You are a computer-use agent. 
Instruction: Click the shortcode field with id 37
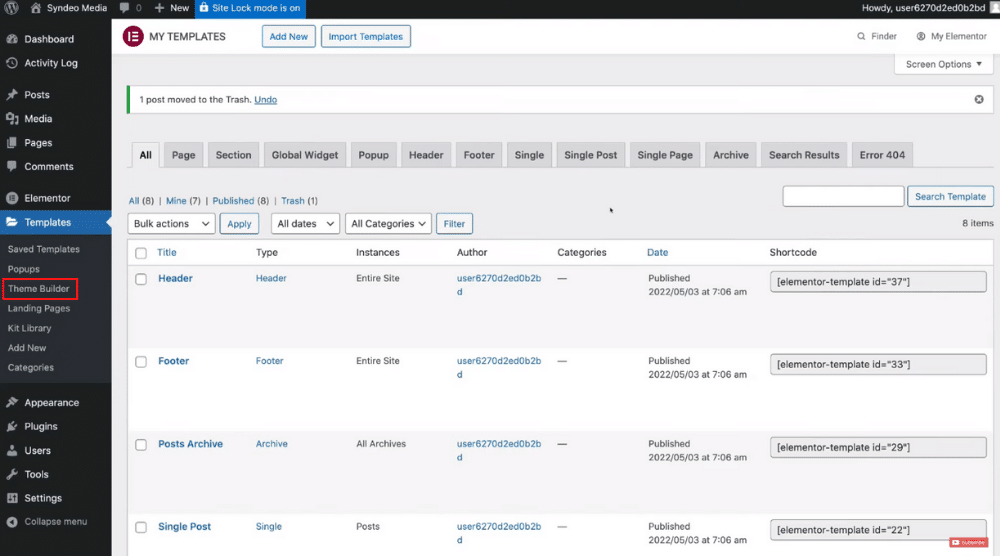[x=878, y=282]
